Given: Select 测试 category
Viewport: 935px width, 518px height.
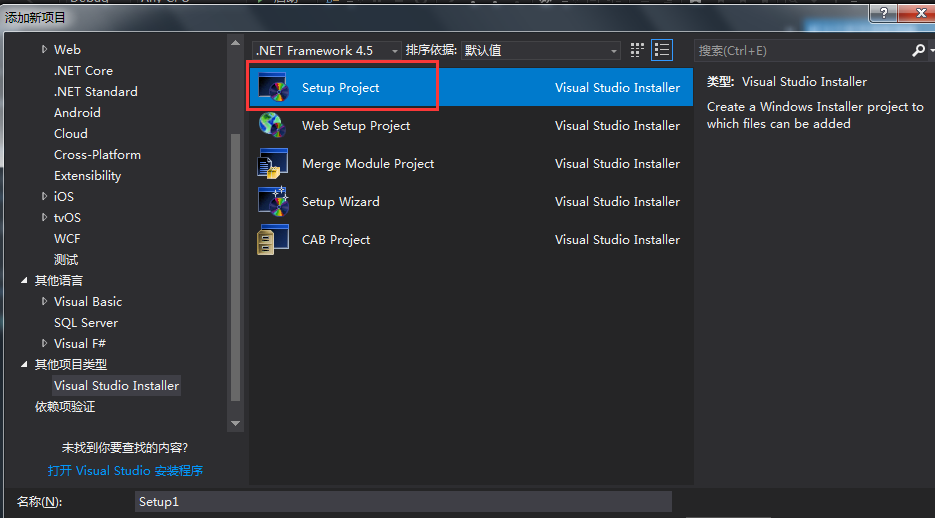Looking at the screenshot, I should click(66, 260).
